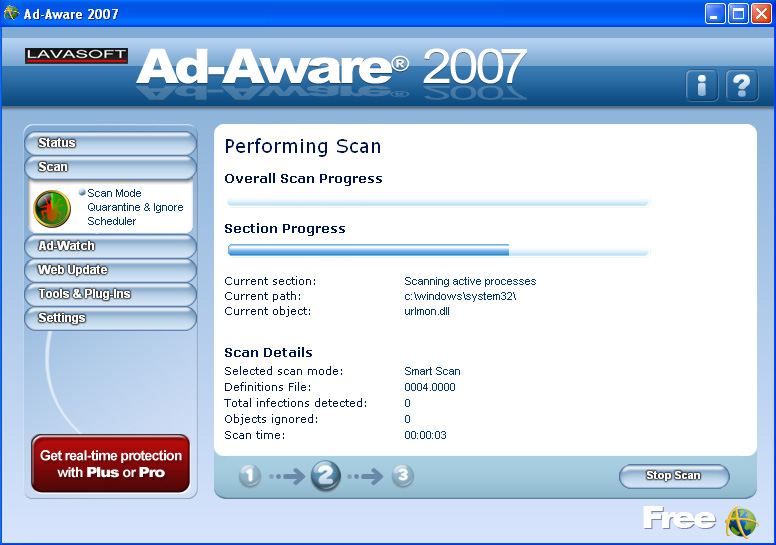Viewport: 776px width, 545px height.
Task: Click the step 2 circle indicator
Action: point(326,476)
